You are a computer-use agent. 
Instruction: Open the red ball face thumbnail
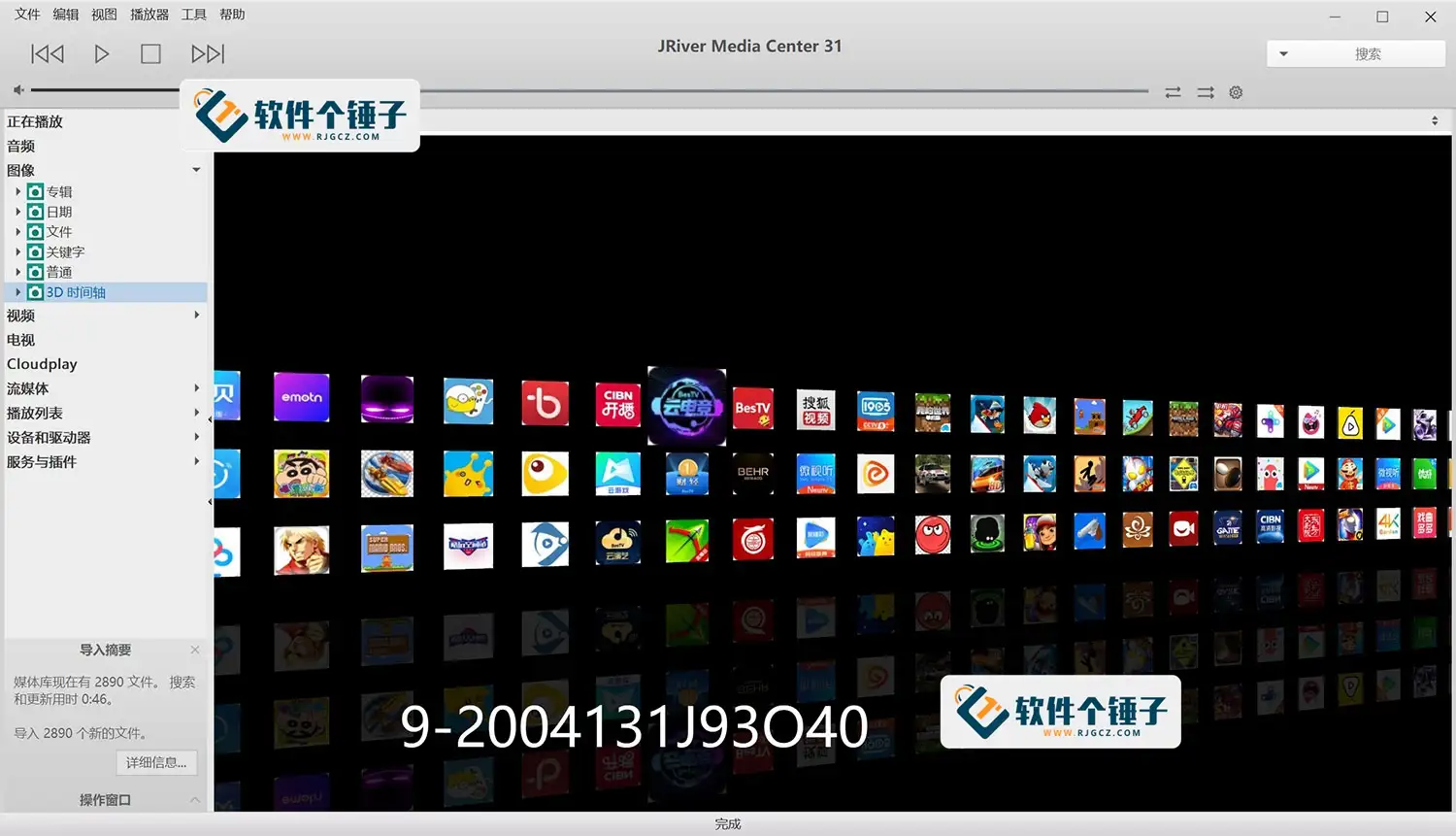933,535
